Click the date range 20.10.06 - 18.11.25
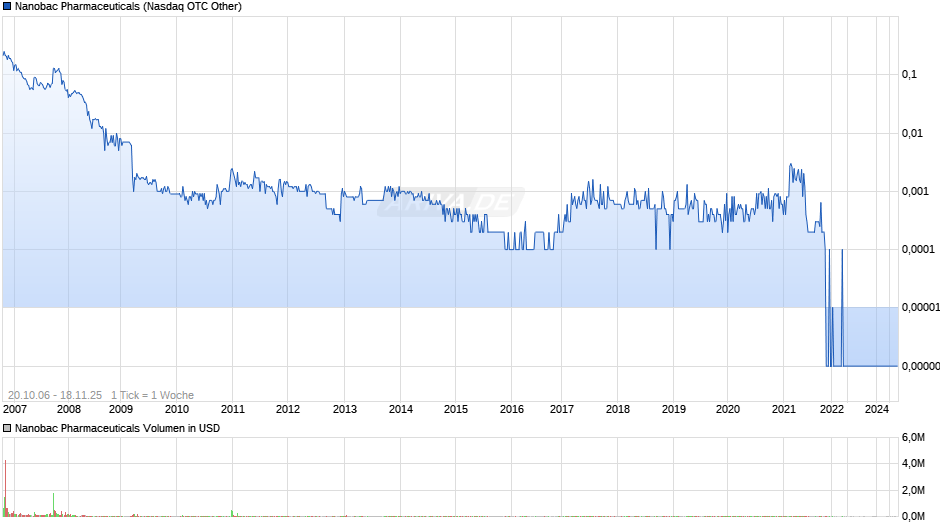The width and height of the screenshot is (940, 526). [55, 395]
